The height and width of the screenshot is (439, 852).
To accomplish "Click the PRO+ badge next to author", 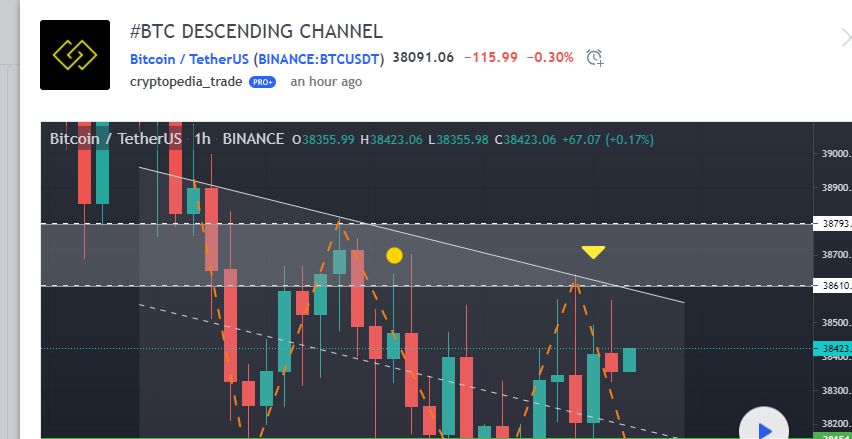I will (262, 82).
